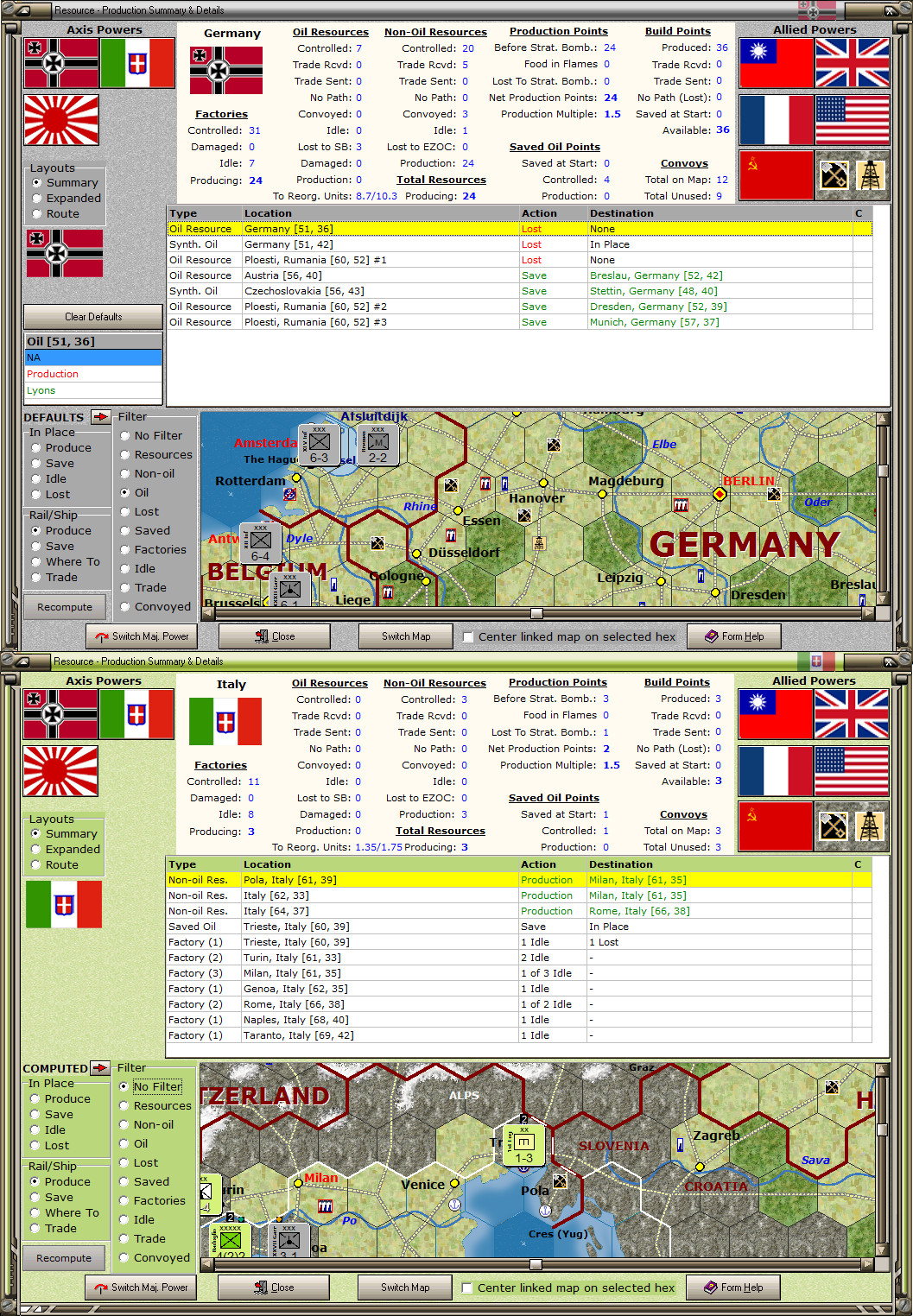913x1316 pixels.
Task: Choose United Kingdom flag in Germany window
Action: (852, 63)
